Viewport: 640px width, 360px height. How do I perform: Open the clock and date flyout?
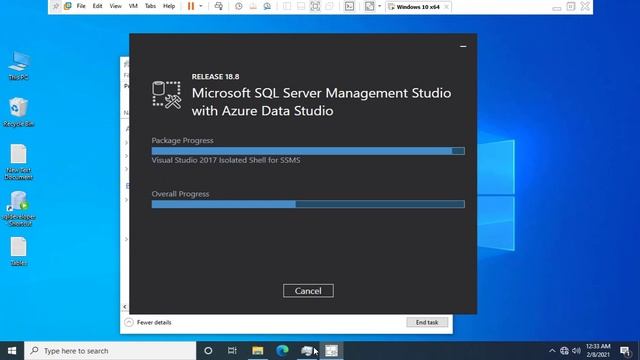(x=598, y=351)
